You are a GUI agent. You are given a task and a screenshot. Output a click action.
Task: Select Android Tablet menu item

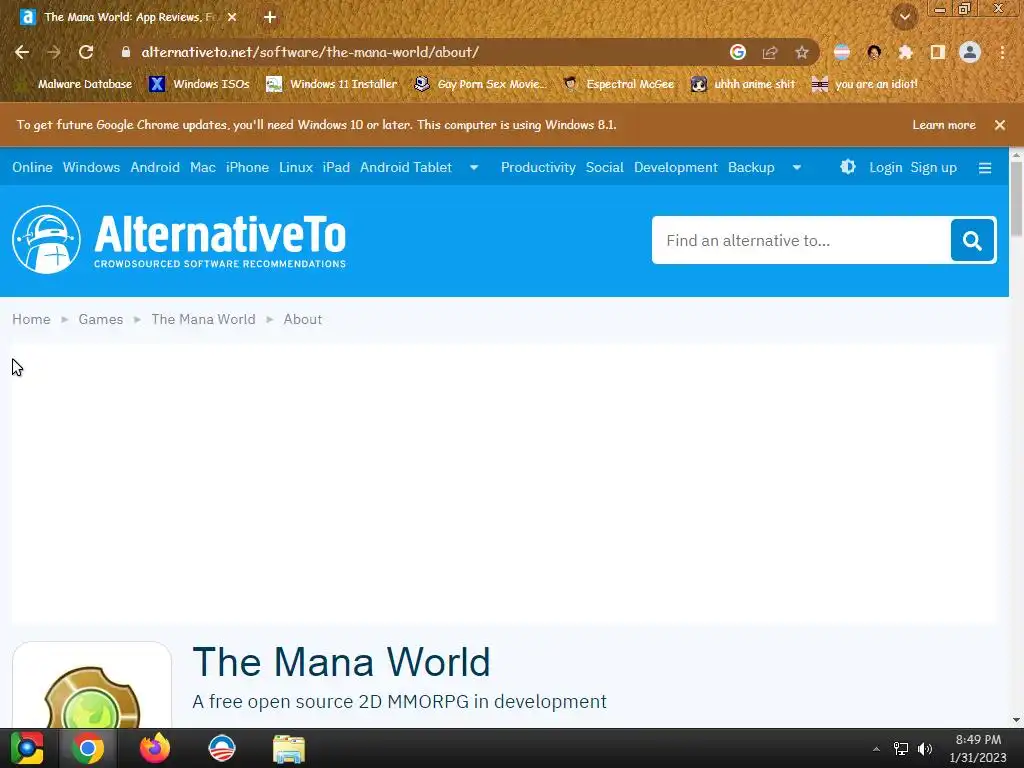tap(406, 167)
